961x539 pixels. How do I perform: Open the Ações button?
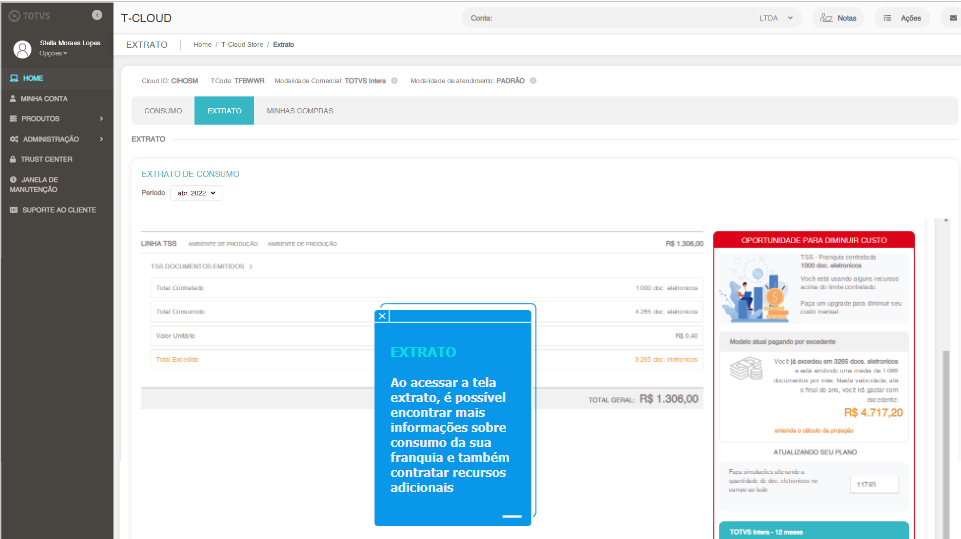(x=902, y=18)
